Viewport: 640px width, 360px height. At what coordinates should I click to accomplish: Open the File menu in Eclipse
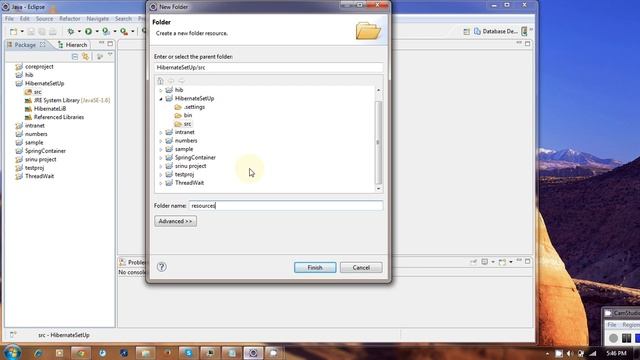pyautogui.click(x=9, y=19)
